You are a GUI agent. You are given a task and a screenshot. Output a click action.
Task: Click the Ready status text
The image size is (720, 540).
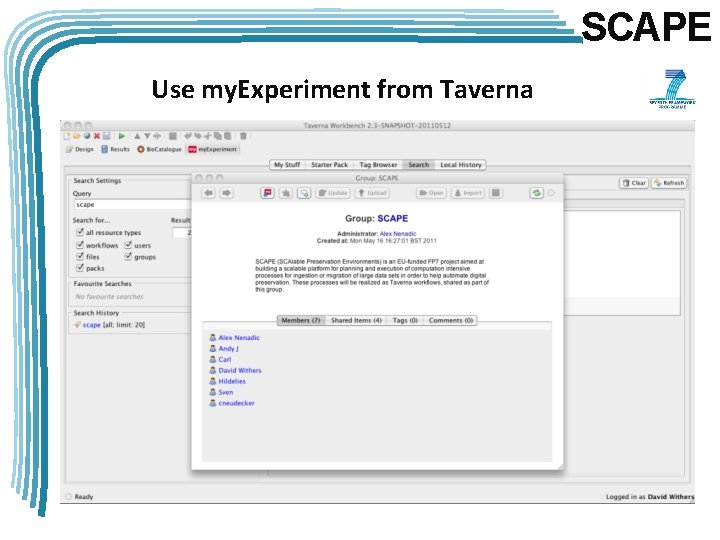coord(84,496)
